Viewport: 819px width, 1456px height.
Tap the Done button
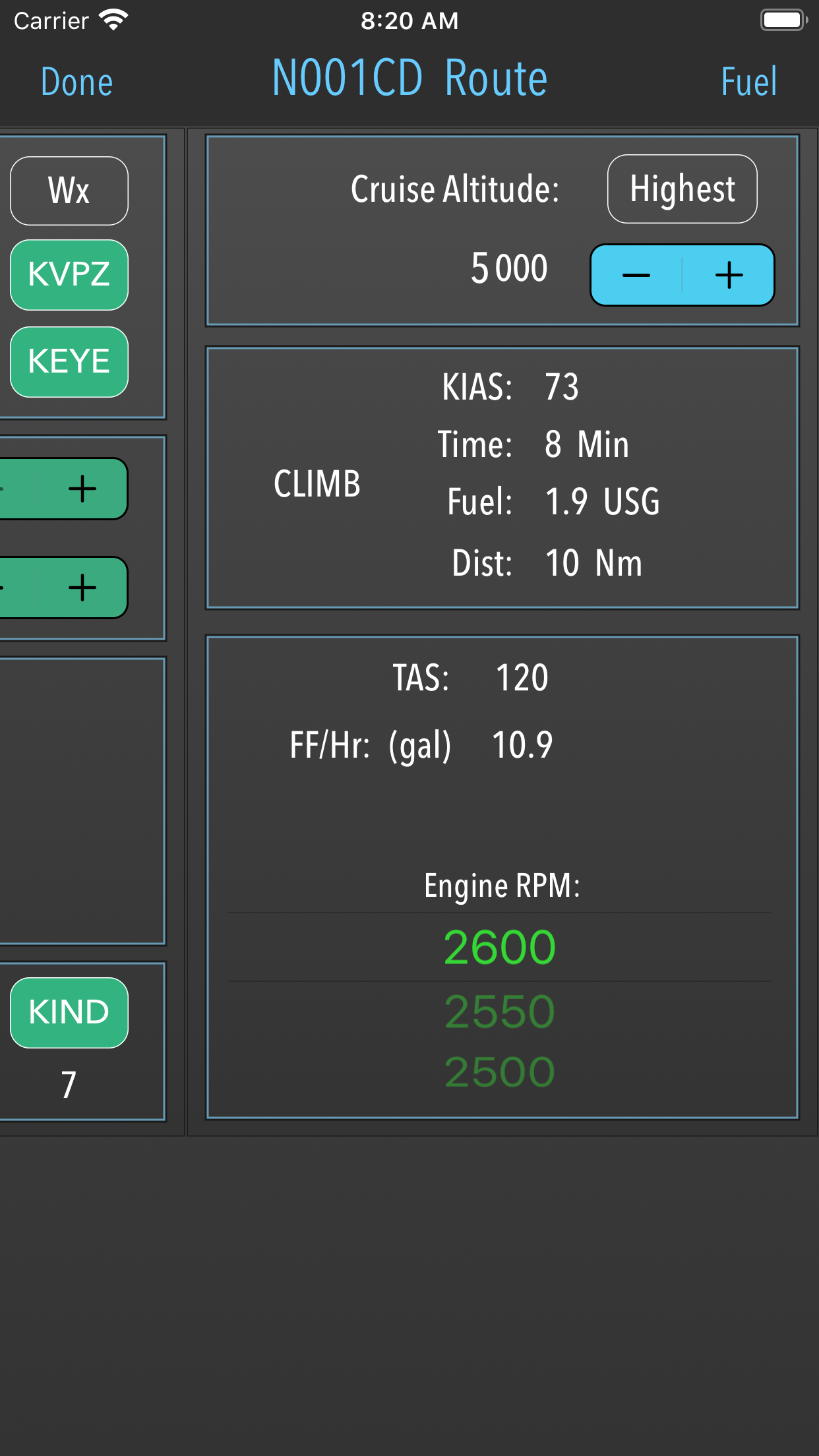pyautogui.click(x=76, y=82)
